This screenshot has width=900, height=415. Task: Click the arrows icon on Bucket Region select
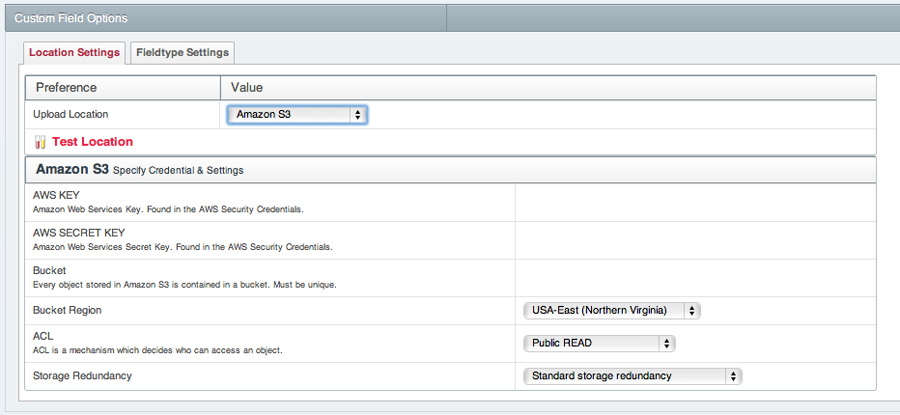click(x=692, y=311)
